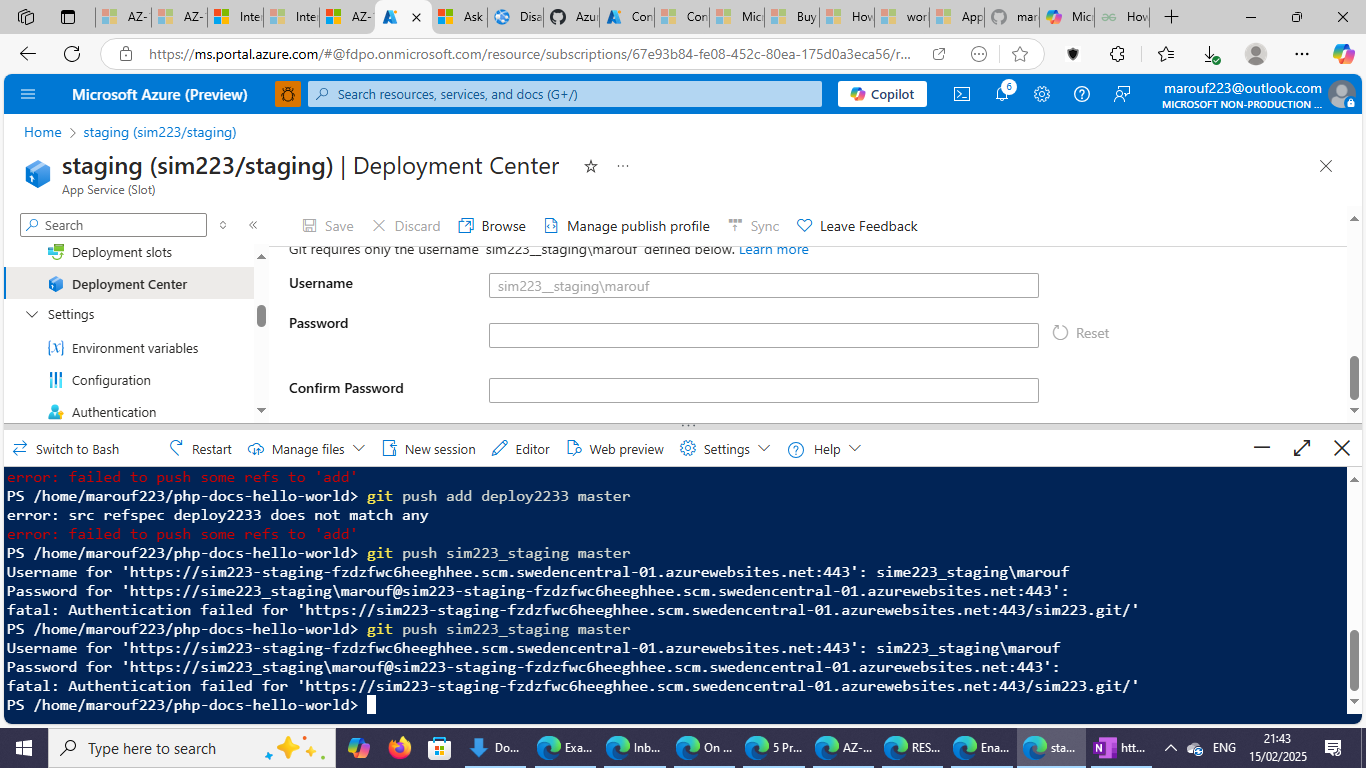The height and width of the screenshot is (768, 1366).
Task: Open Configuration in sidebar
Action: [111, 380]
